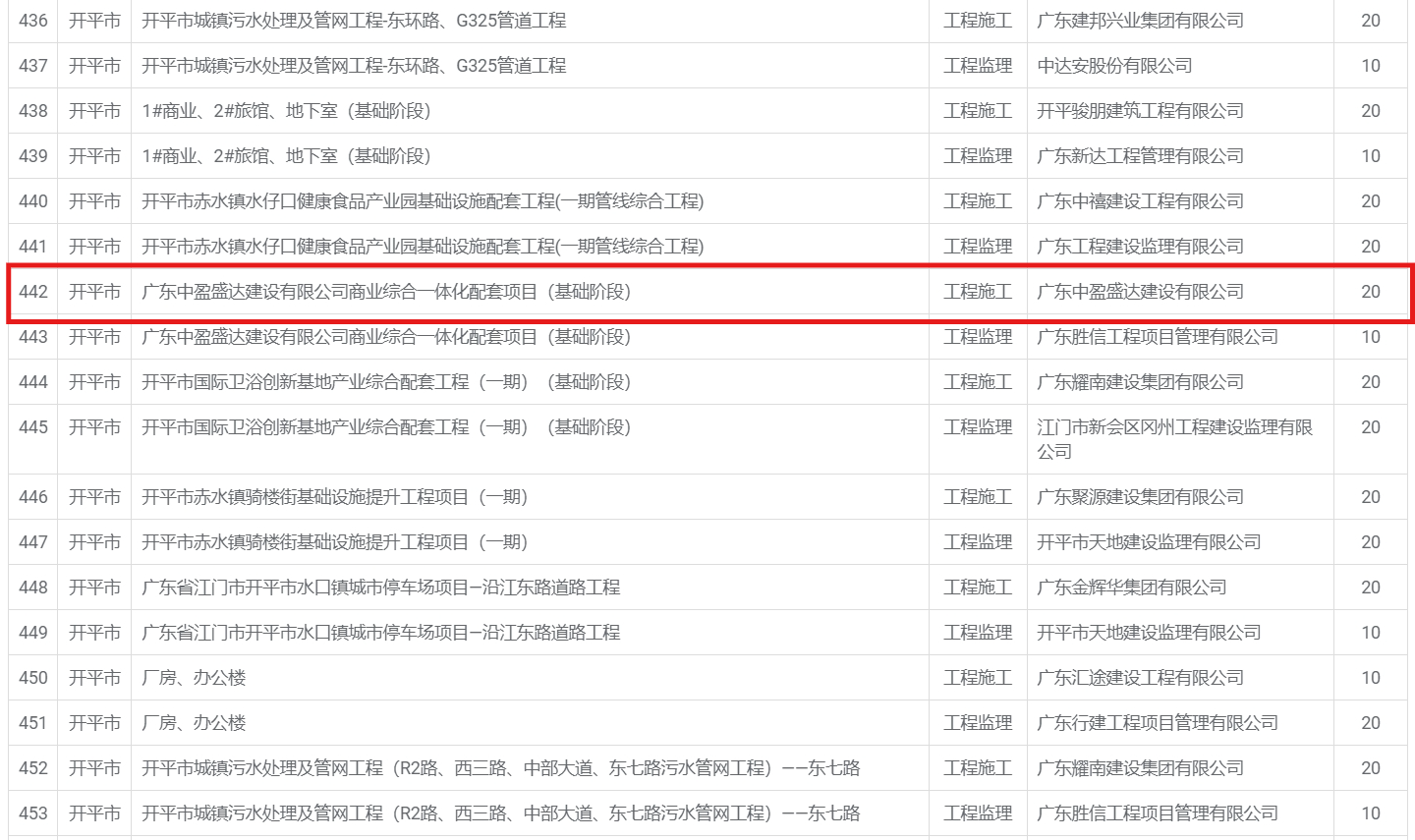
Task: Click row 446 赤水镇骑楼街 project name
Action: tap(334, 497)
